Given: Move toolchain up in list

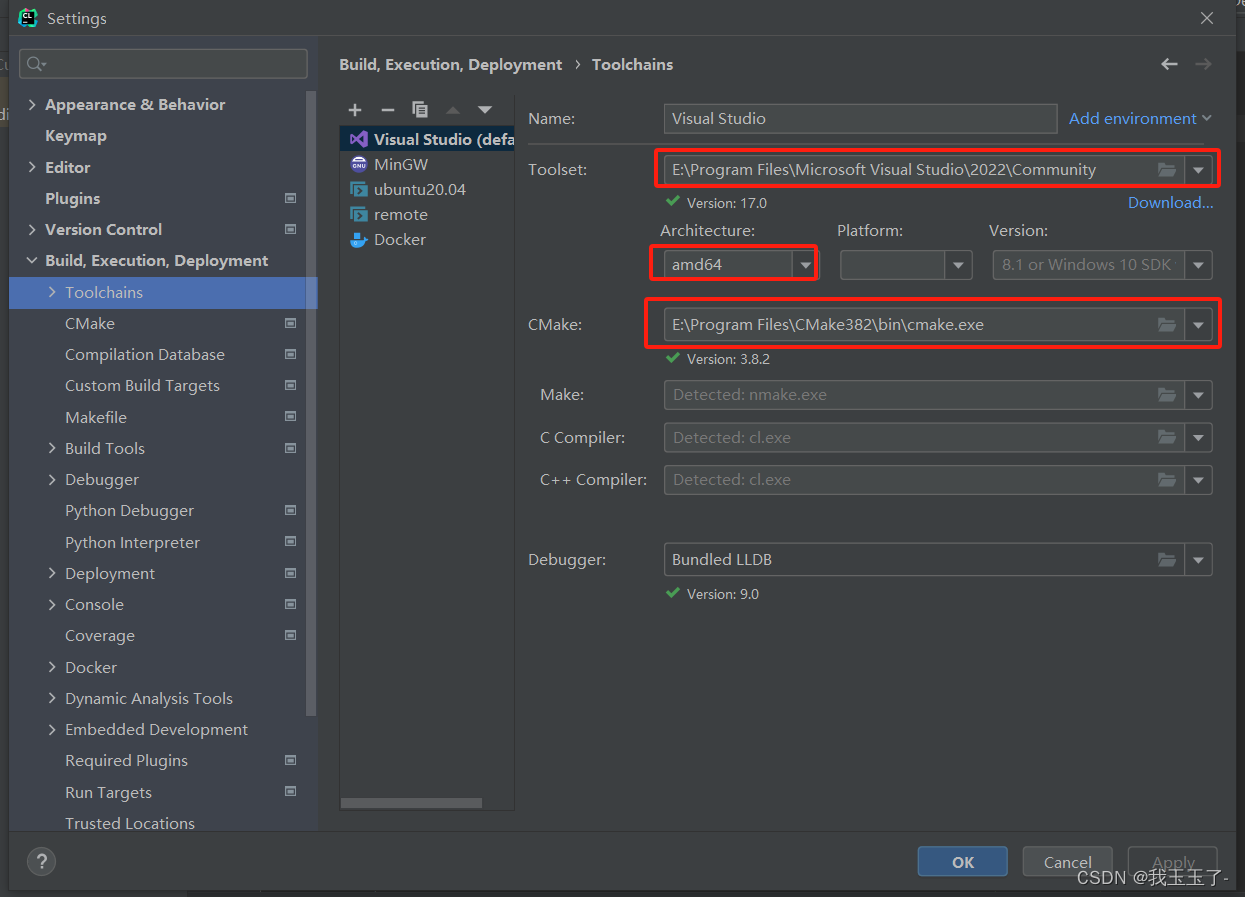Looking at the screenshot, I should pos(453,110).
